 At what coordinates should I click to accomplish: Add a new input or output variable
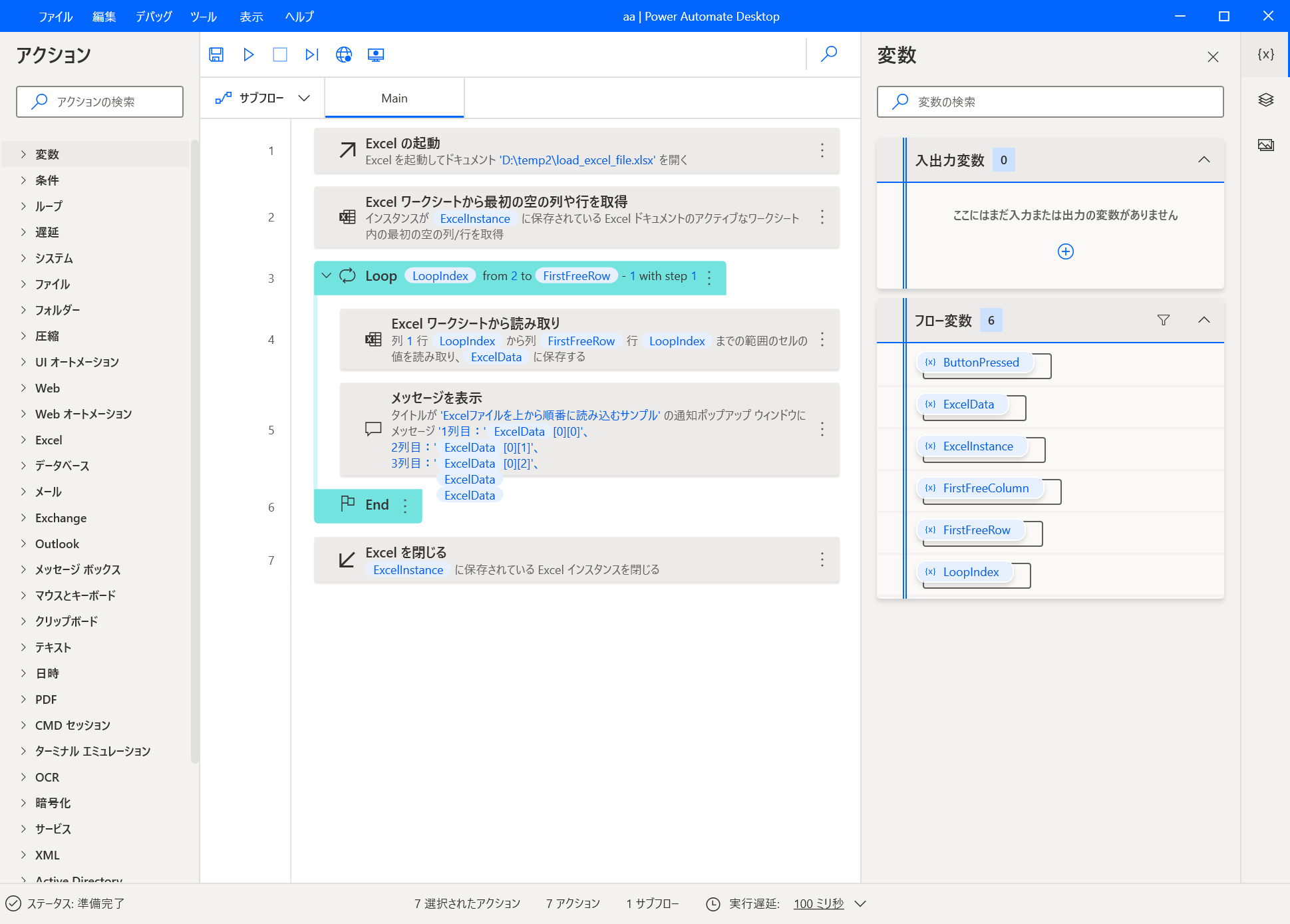[1065, 251]
